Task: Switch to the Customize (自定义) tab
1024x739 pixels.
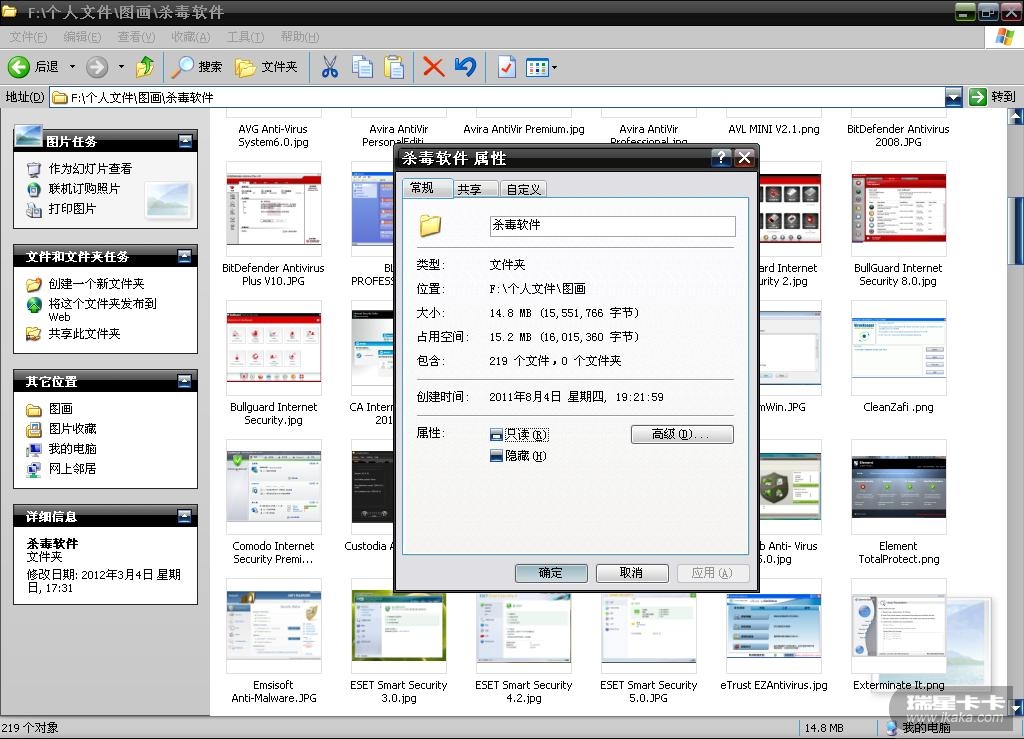Action: click(x=524, y=189)
